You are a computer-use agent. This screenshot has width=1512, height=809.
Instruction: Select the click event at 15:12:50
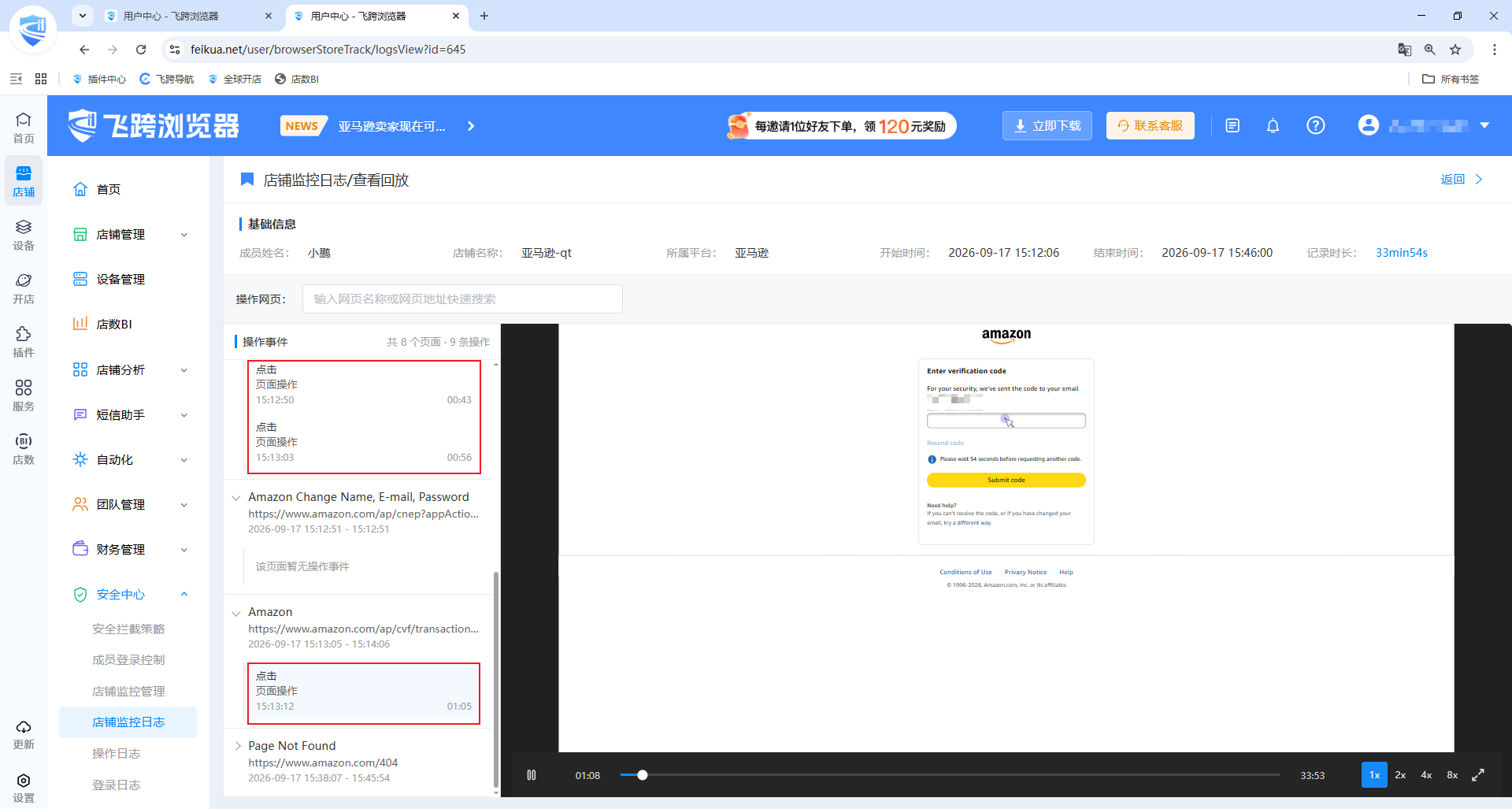(x=364, y=385)
